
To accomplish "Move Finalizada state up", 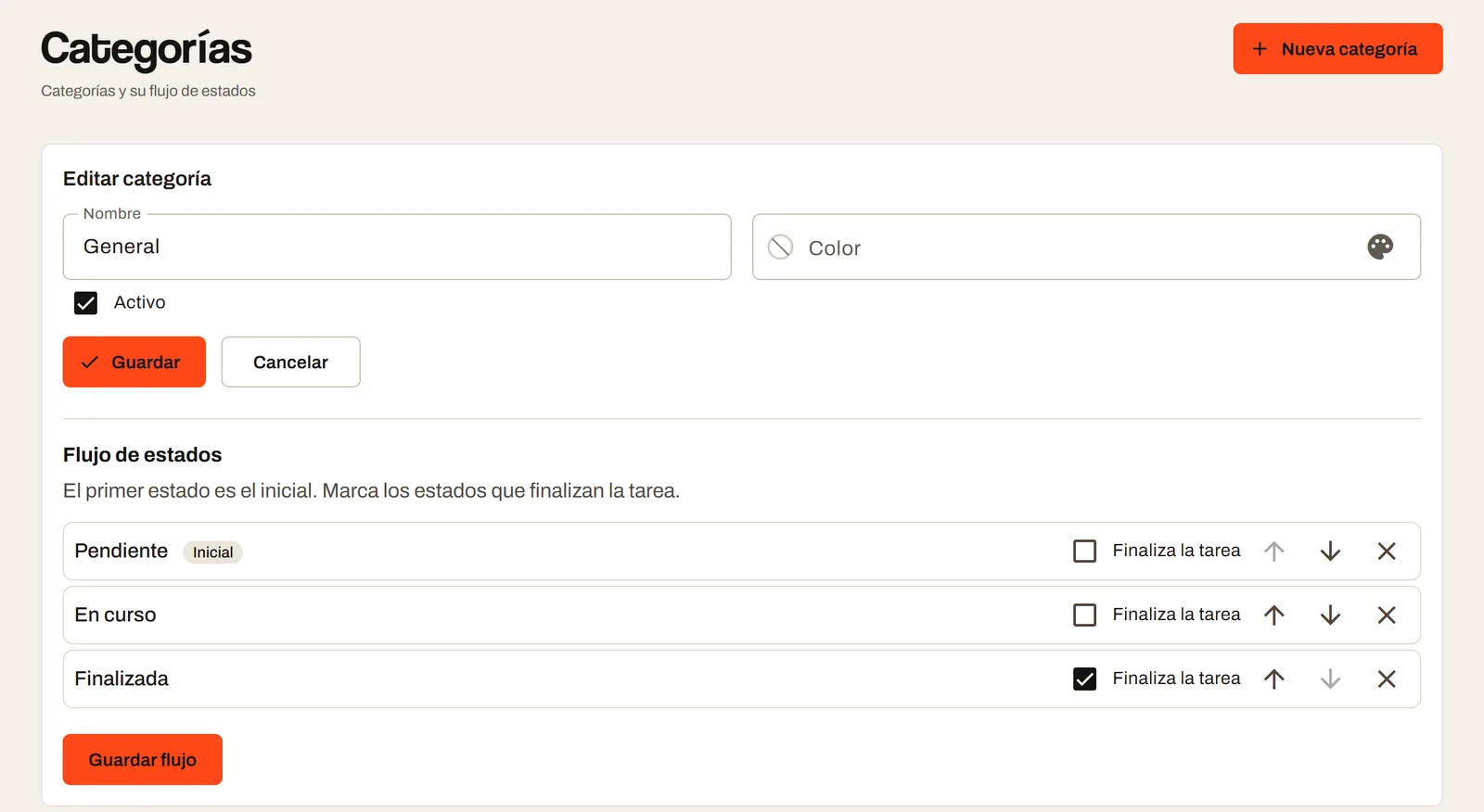I will click(1274, 679).
